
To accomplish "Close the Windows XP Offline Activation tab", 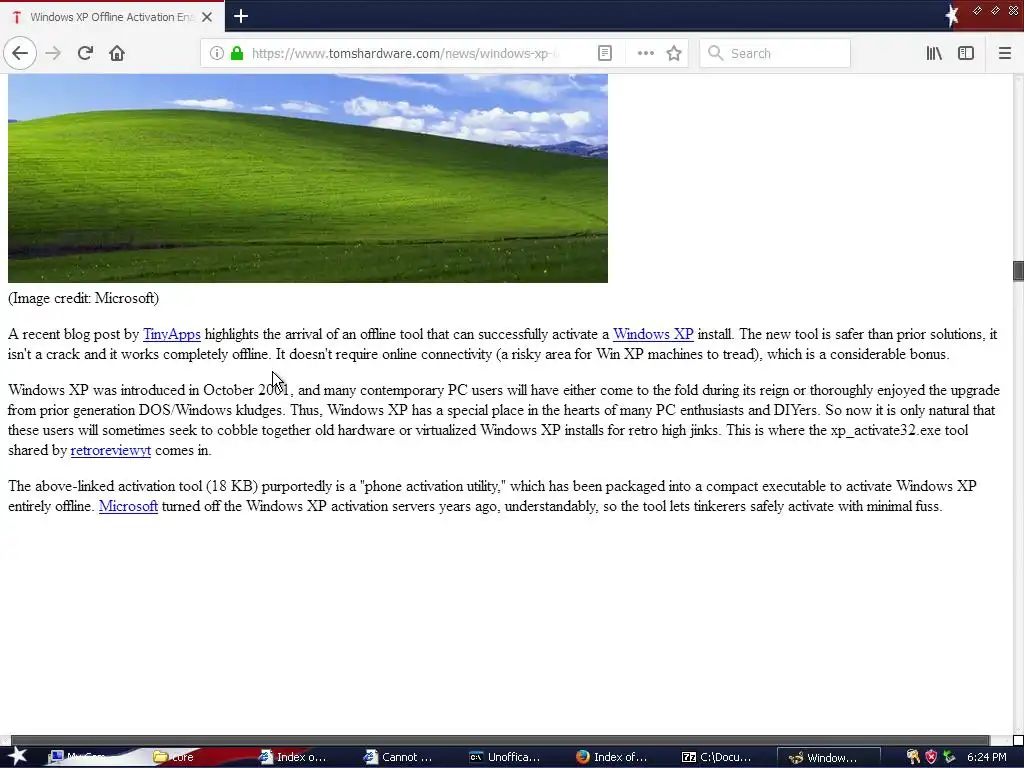I will [207, 17].
